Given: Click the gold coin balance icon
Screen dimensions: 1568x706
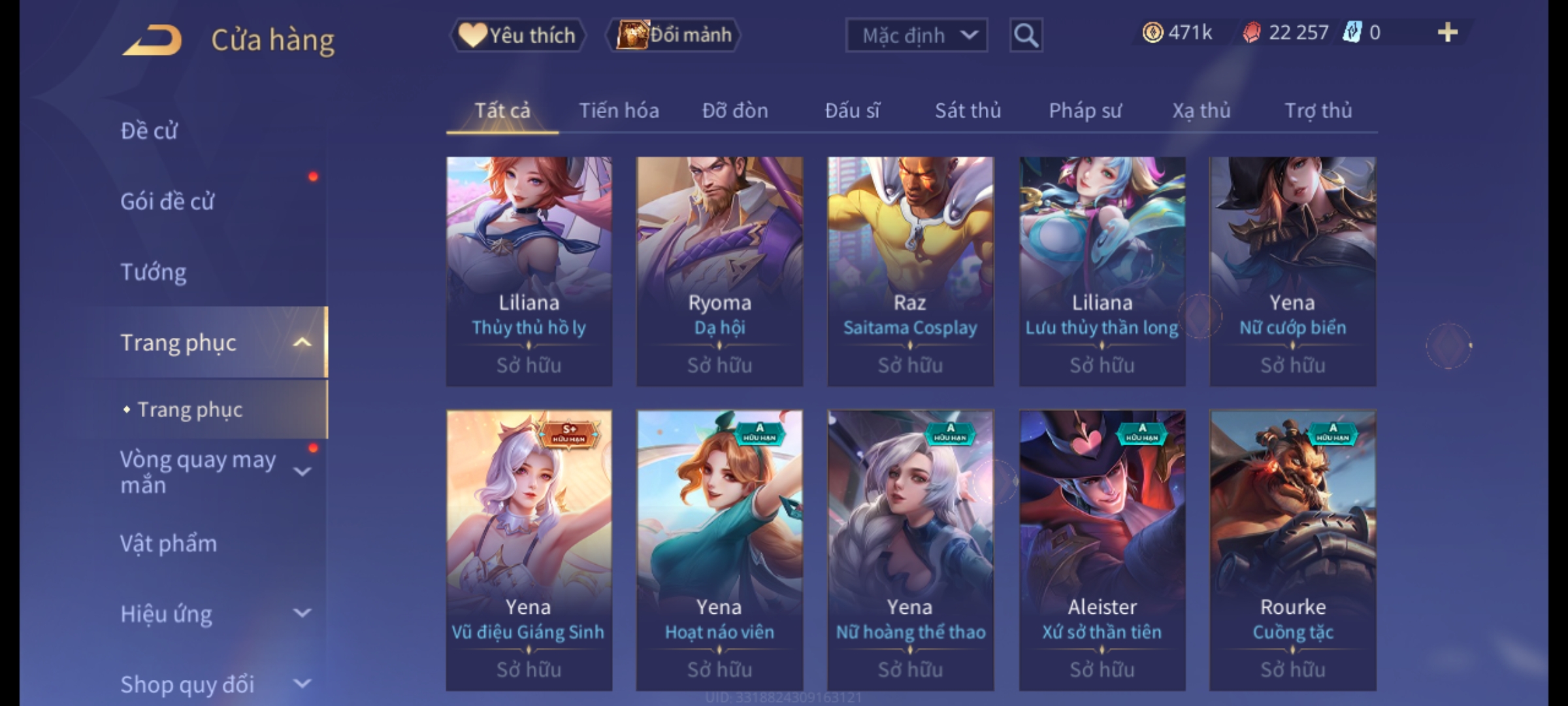Looking at the screenshot, I should (1152, 33).
